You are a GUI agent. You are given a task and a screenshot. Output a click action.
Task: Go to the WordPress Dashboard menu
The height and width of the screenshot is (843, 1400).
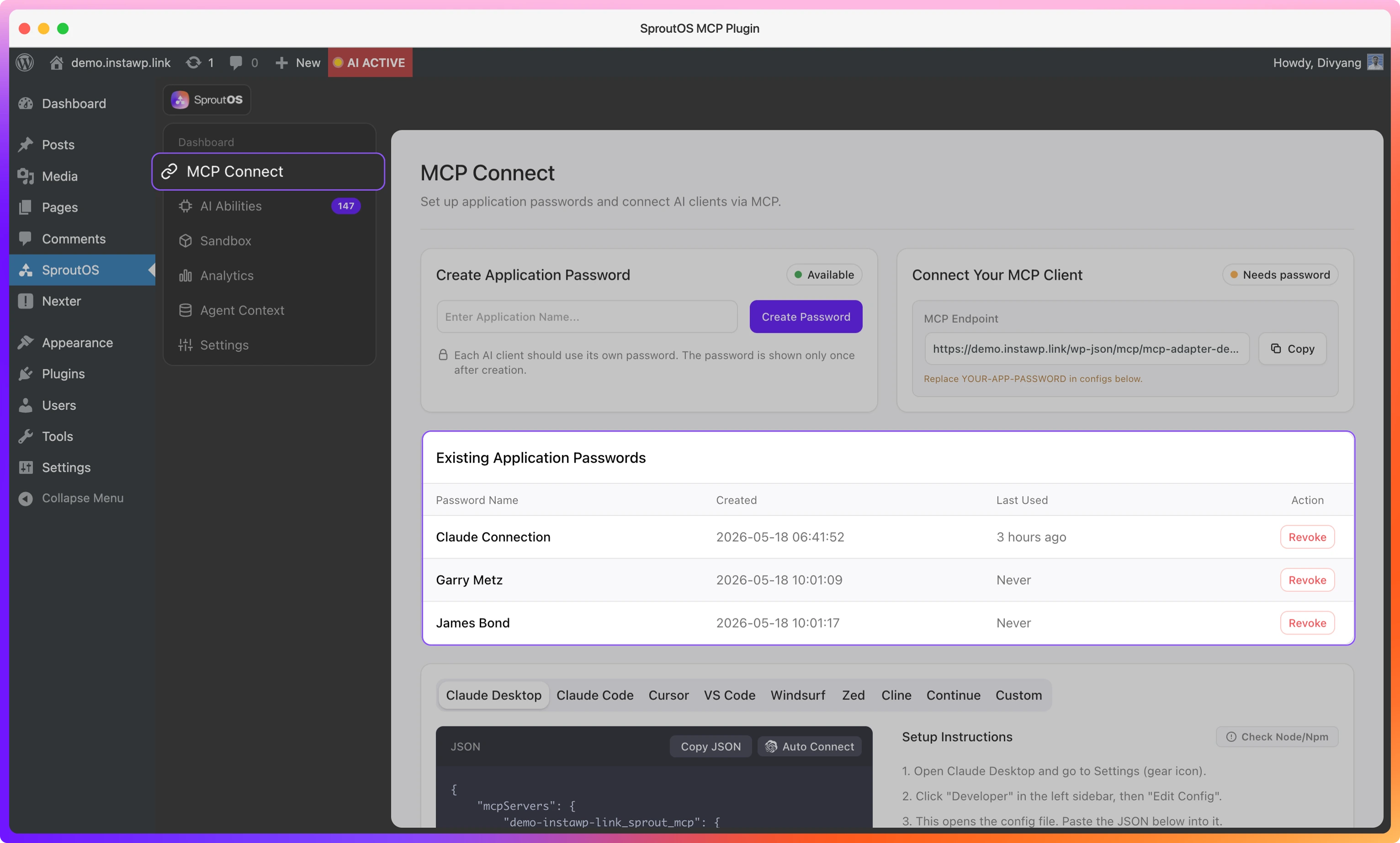74,103
